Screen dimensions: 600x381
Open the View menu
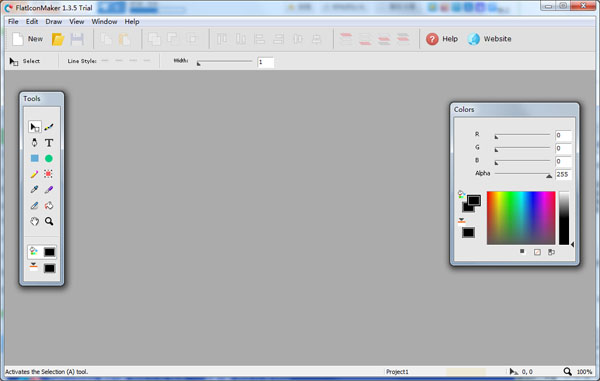(x=77, y=22)
